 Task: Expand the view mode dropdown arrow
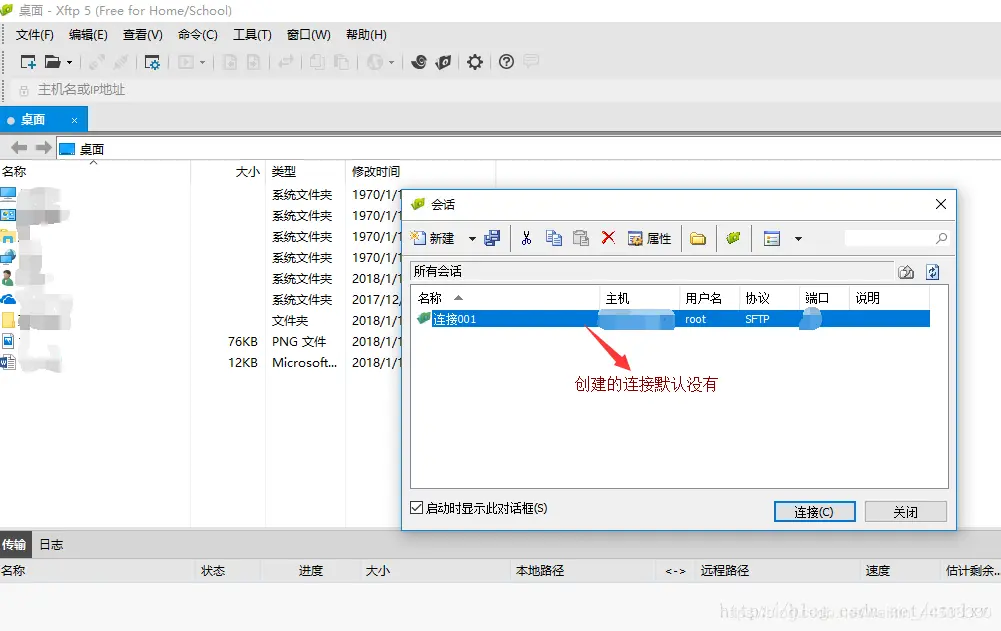coord(798,239)
